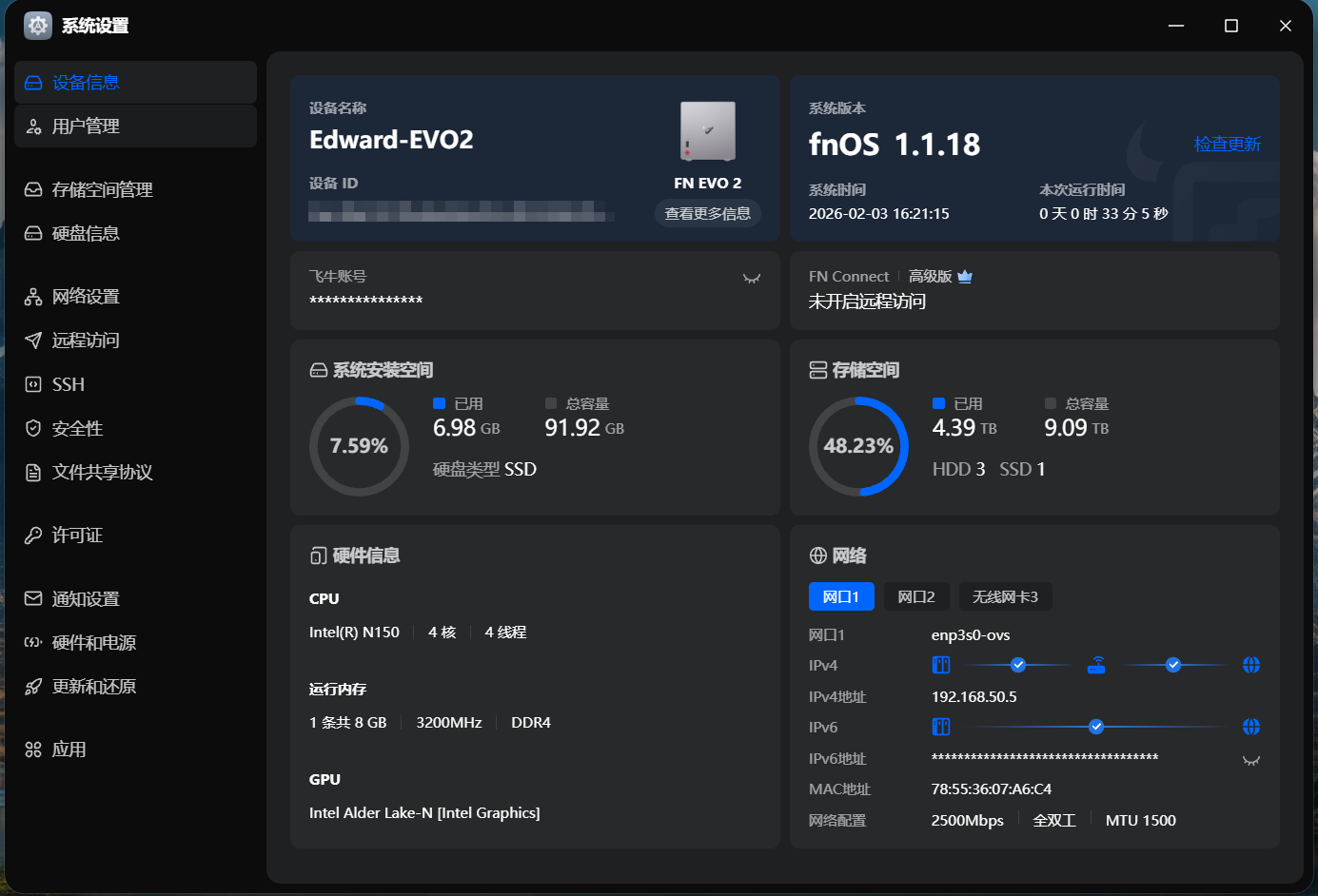Viewport: 1318px width, 896px height.
Task: Click the system settings gear icon
Action: (38, 26)
